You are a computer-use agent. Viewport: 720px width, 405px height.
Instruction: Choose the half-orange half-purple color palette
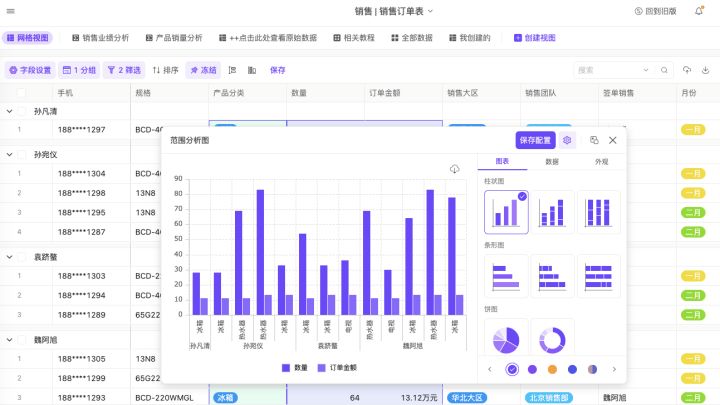pos(592,369)
